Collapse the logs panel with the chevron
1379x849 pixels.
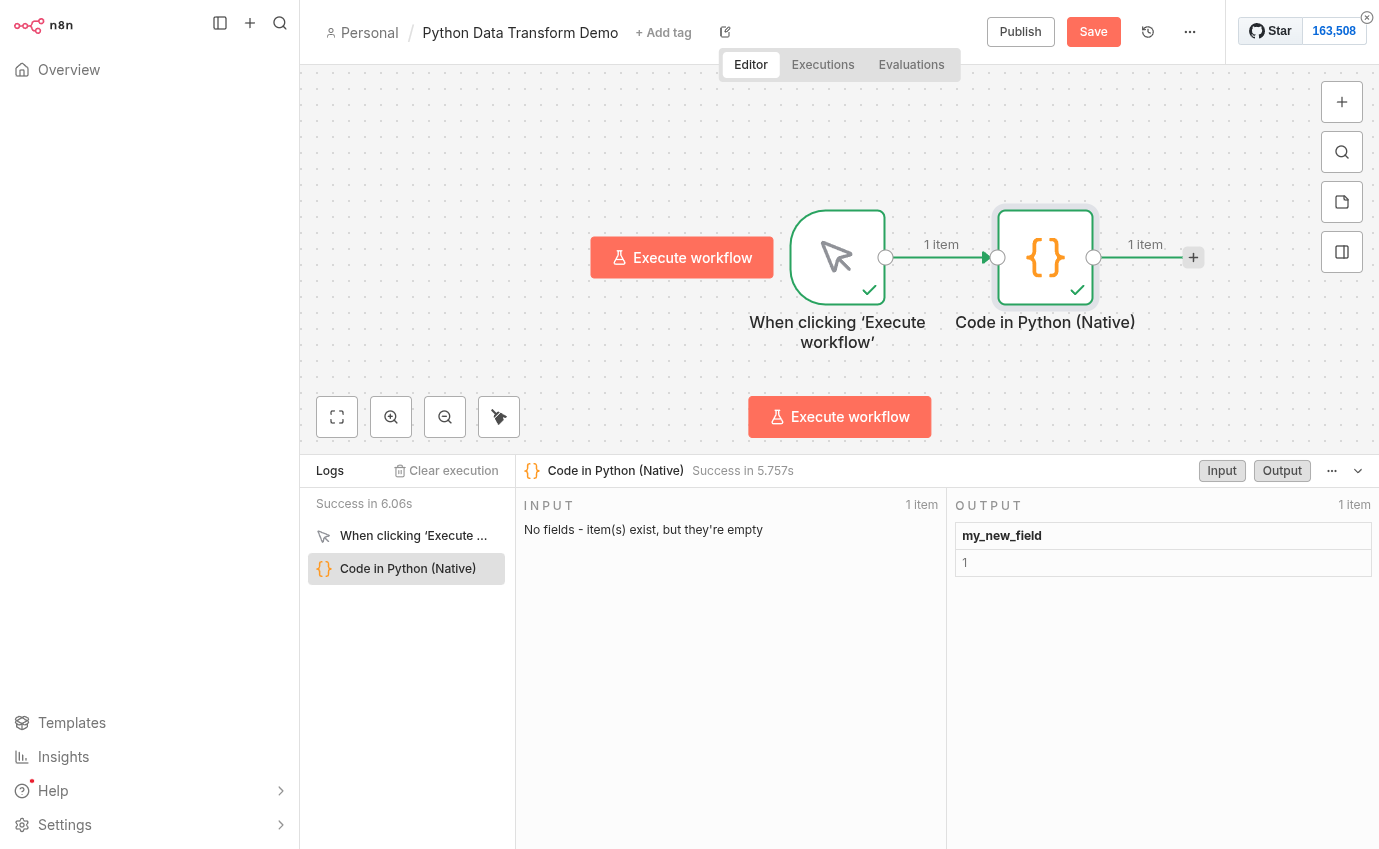[1358, 470]
